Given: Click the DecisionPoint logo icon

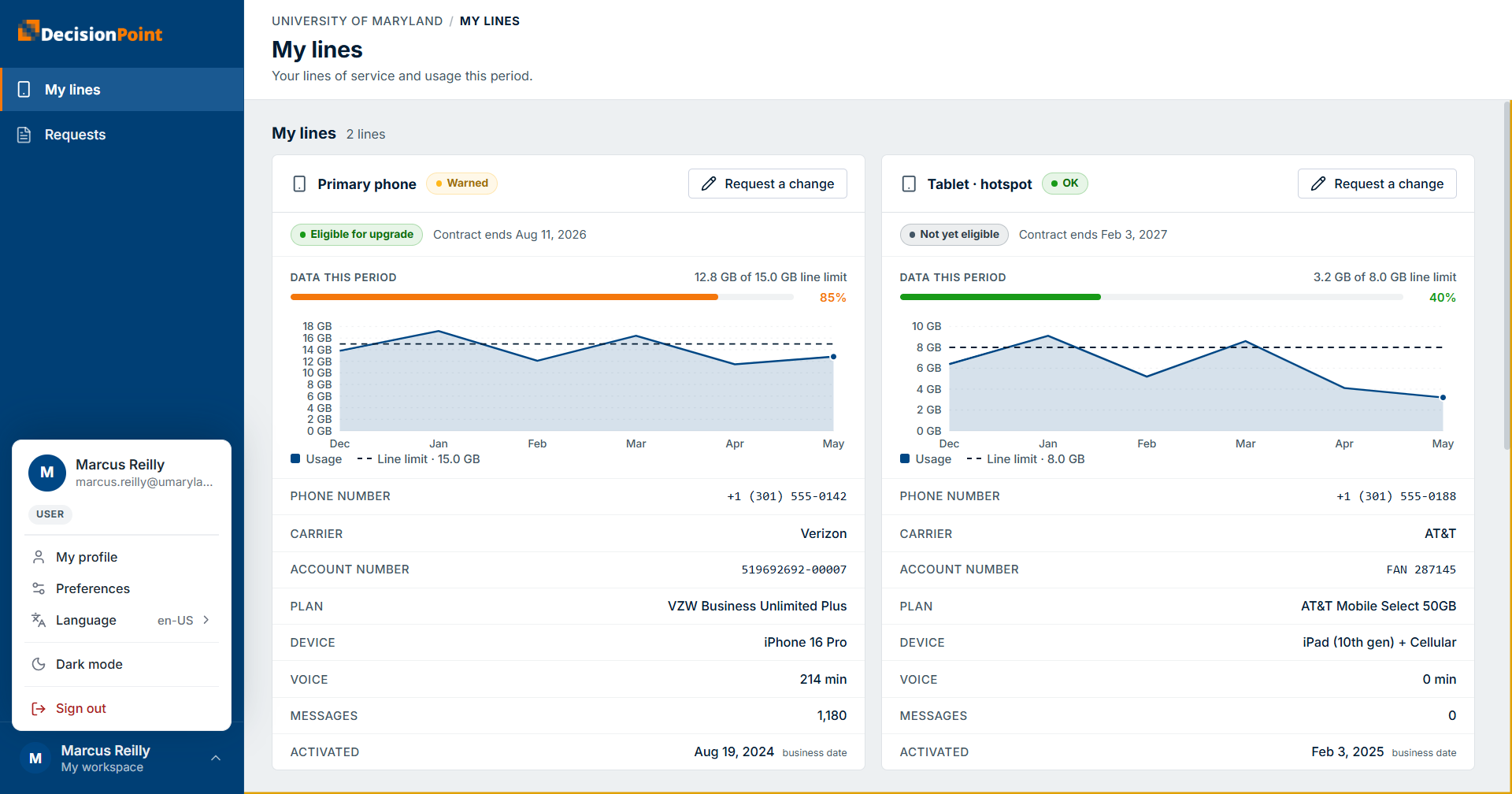Looking at the screenshot, I should click(28, 31).
